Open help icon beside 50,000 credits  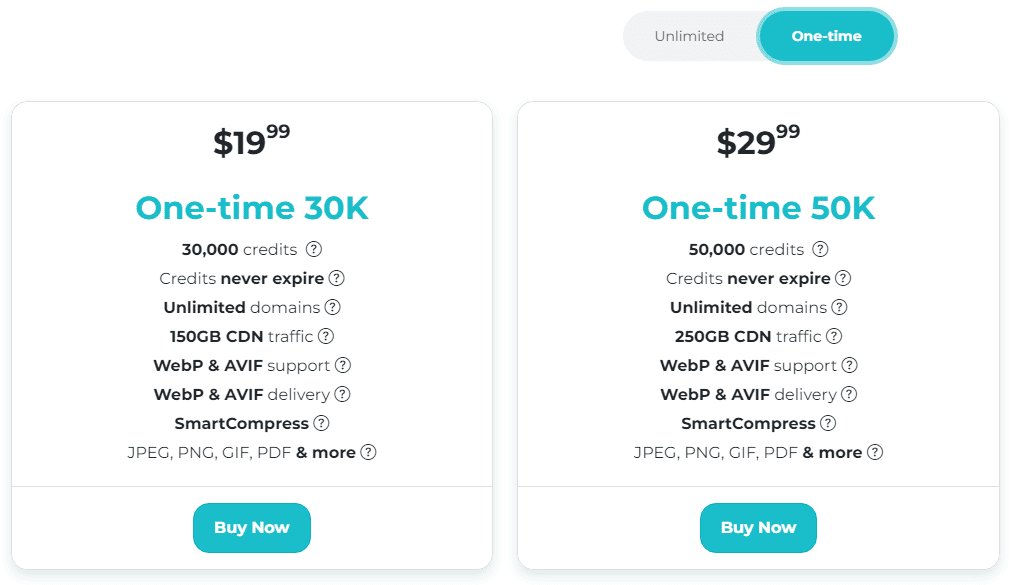pos(820,249)
